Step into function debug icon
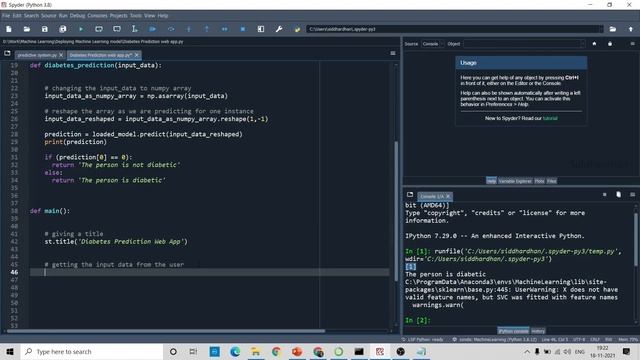Image resolution: width=640 pixels, height=360 pixels. 189,29
